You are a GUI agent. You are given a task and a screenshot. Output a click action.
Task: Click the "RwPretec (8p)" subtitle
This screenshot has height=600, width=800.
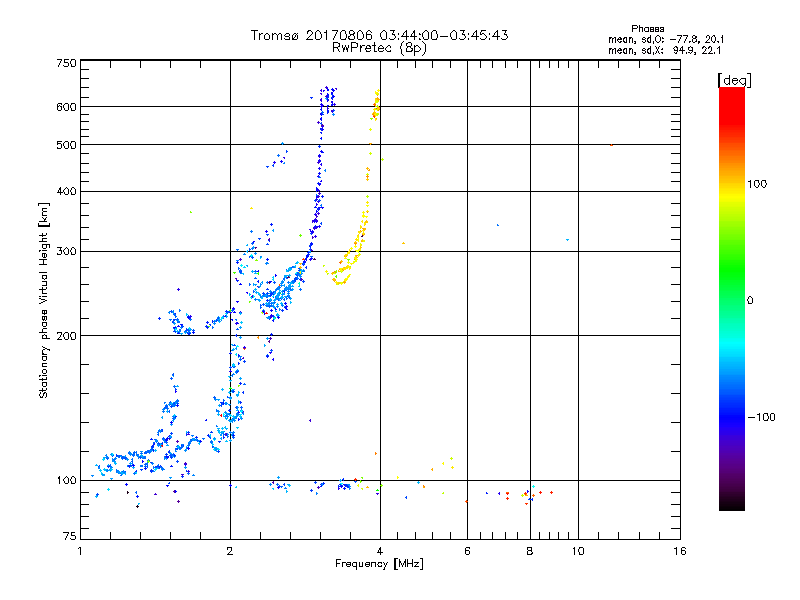coord(379,48)
